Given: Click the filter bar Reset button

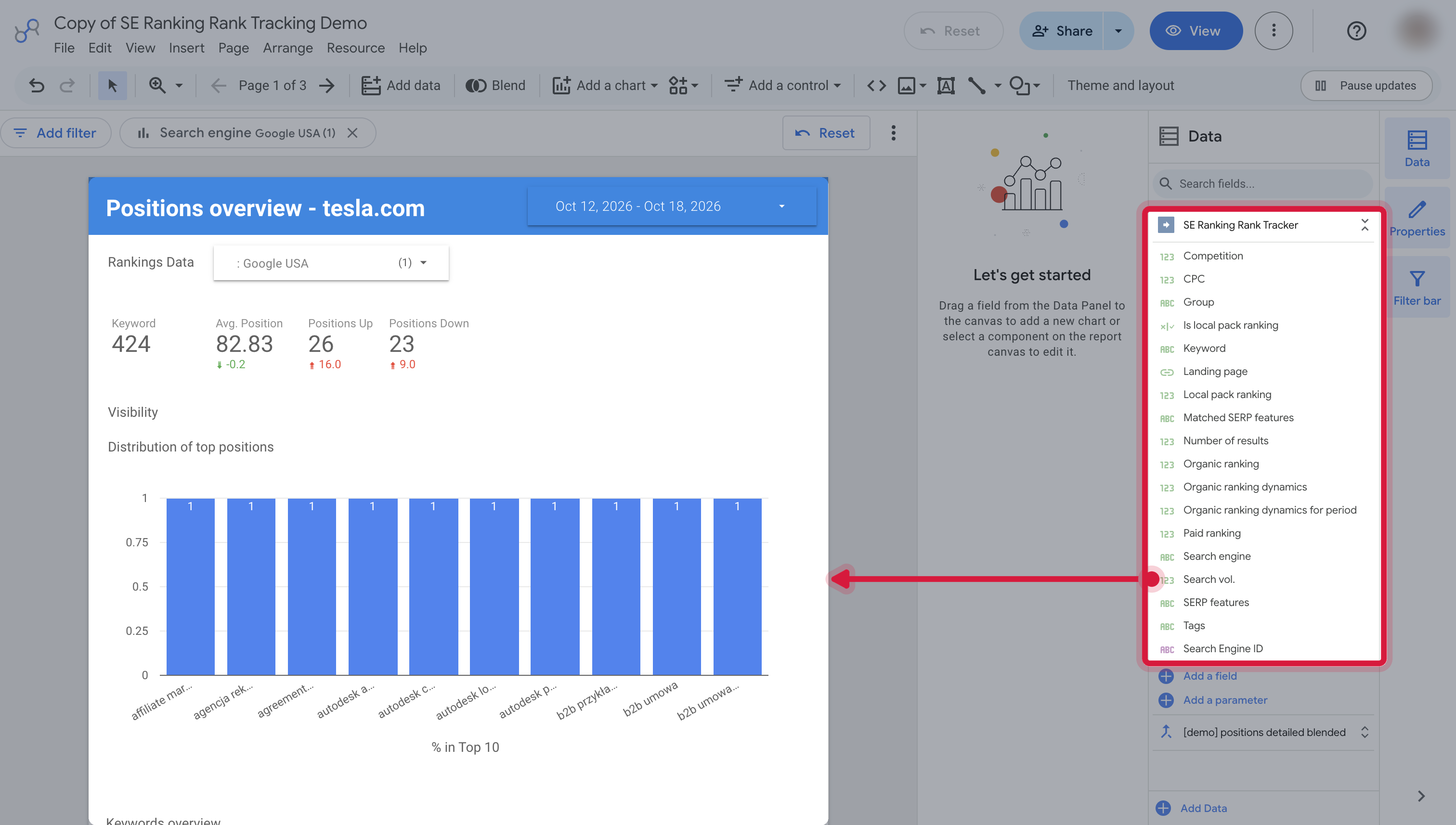Looking at the screenshot, I should pyautogui.click(x=826, y=133).
